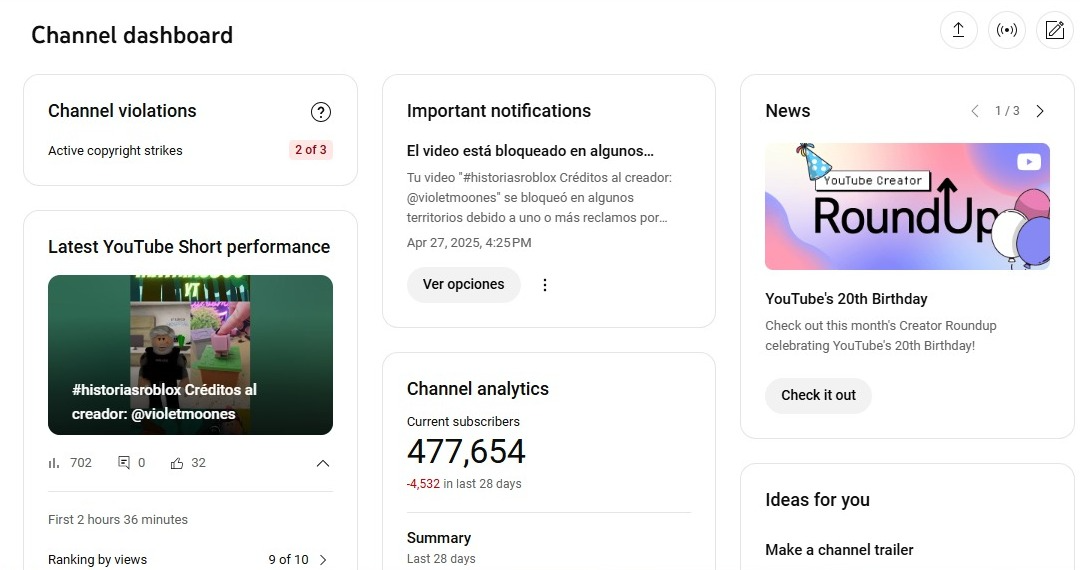Click the likes thumbs-up icon
This screenshot has height=570, width=1080.
point(177,463)
